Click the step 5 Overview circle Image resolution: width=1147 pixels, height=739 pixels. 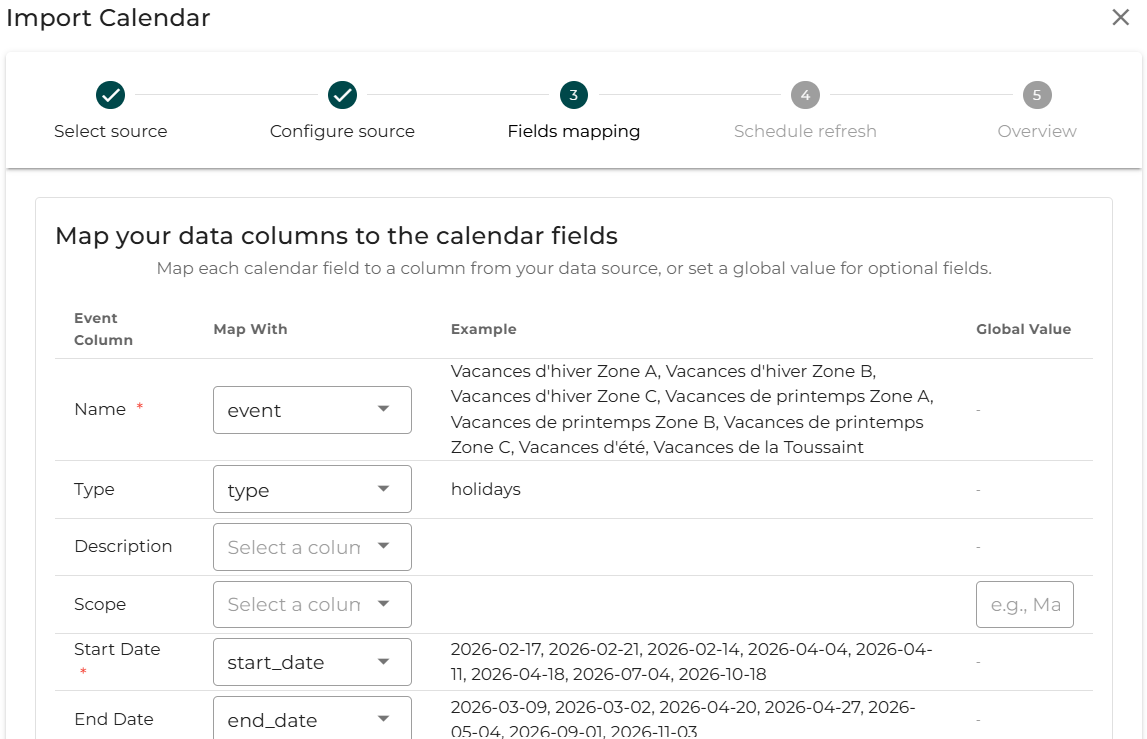pos(1037,95)
